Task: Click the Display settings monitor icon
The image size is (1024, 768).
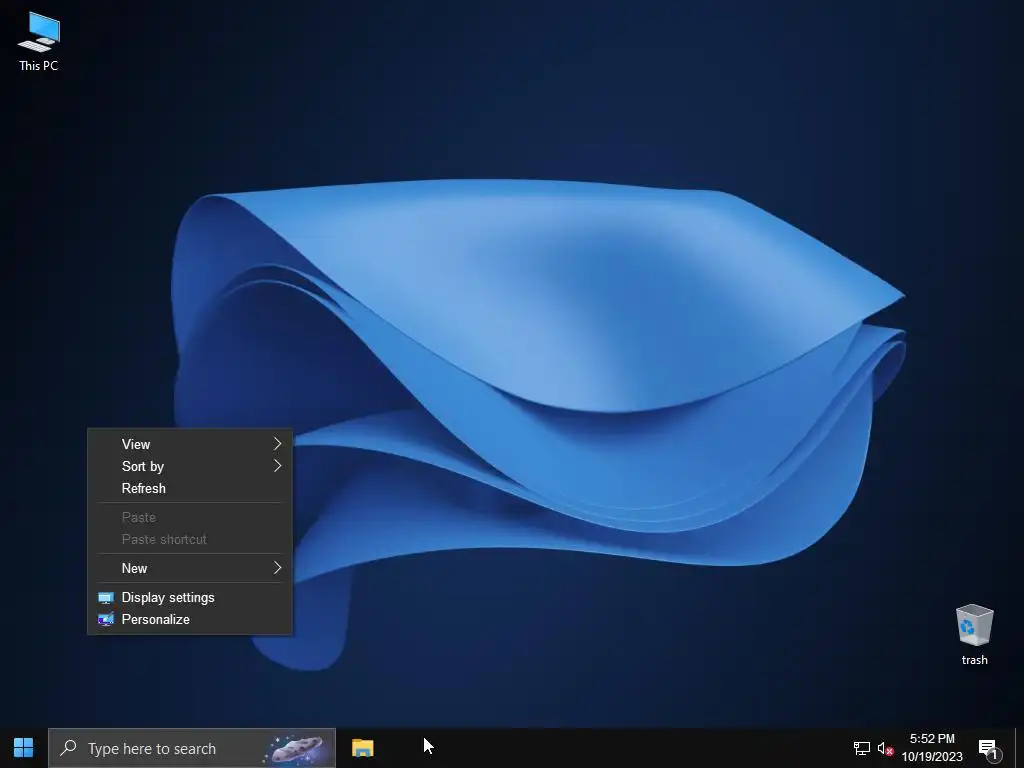Action: pyautogui.click(x=106, y=598)
